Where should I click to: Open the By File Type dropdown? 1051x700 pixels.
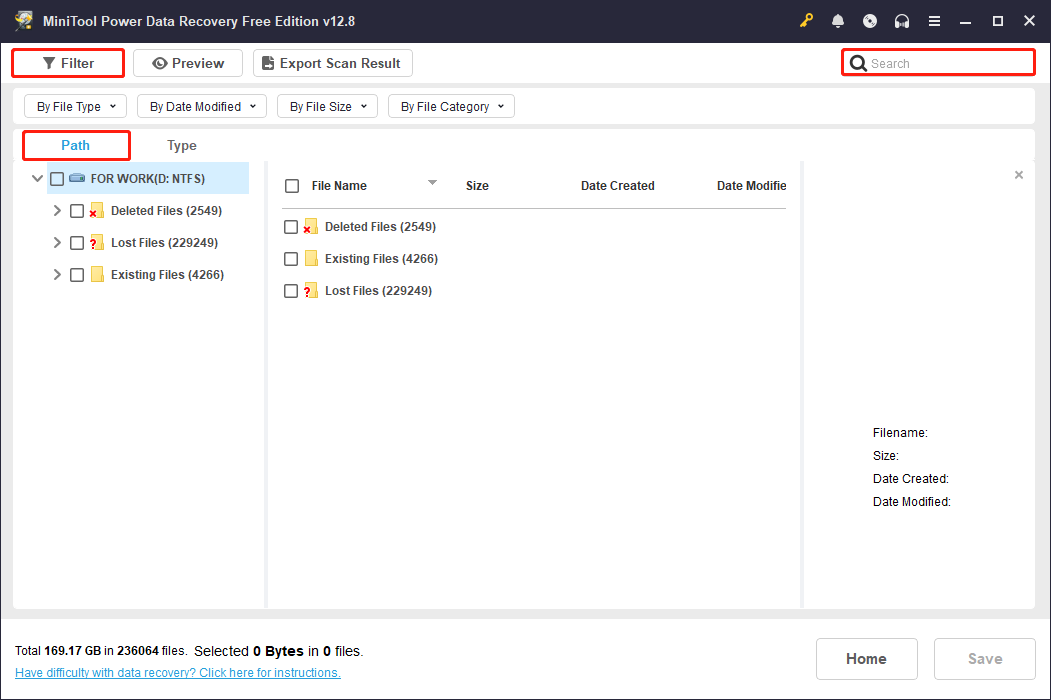(74, 105)
